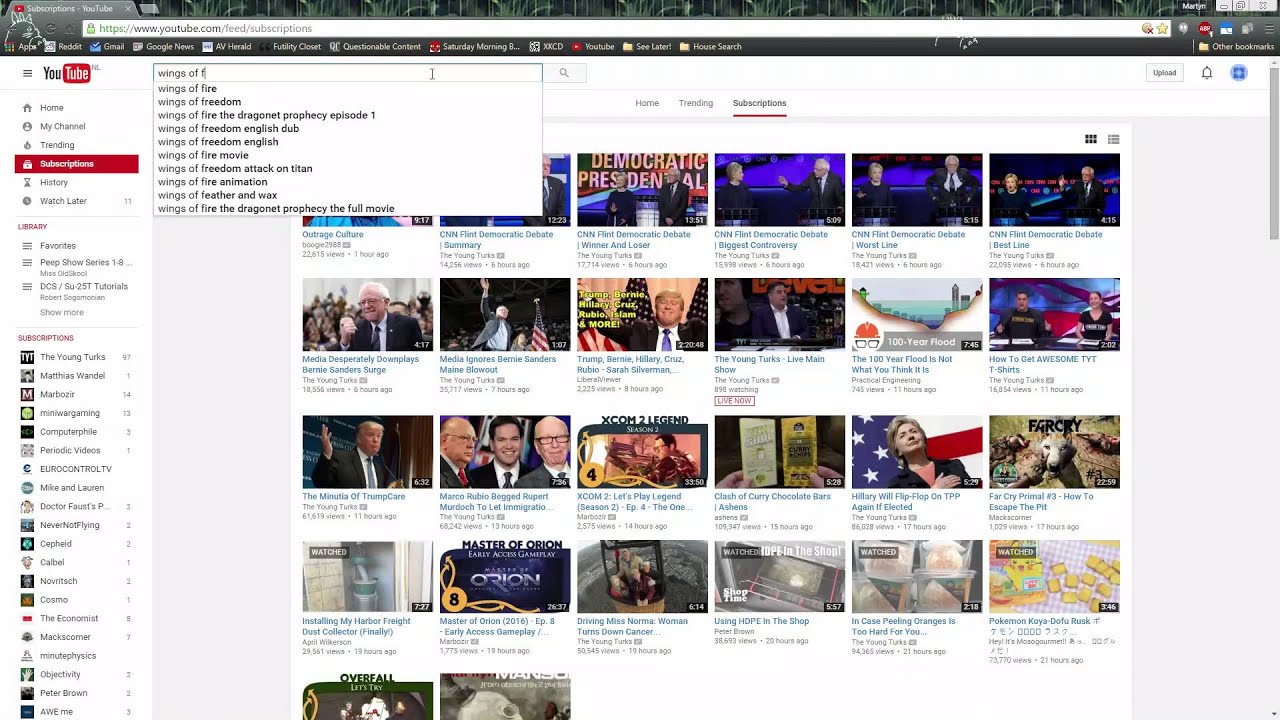Open Hillary TPP flip-flop video thumbnail
Image resolution: width=1280 pixels, height=720 pixels.
tap(917, 452)
